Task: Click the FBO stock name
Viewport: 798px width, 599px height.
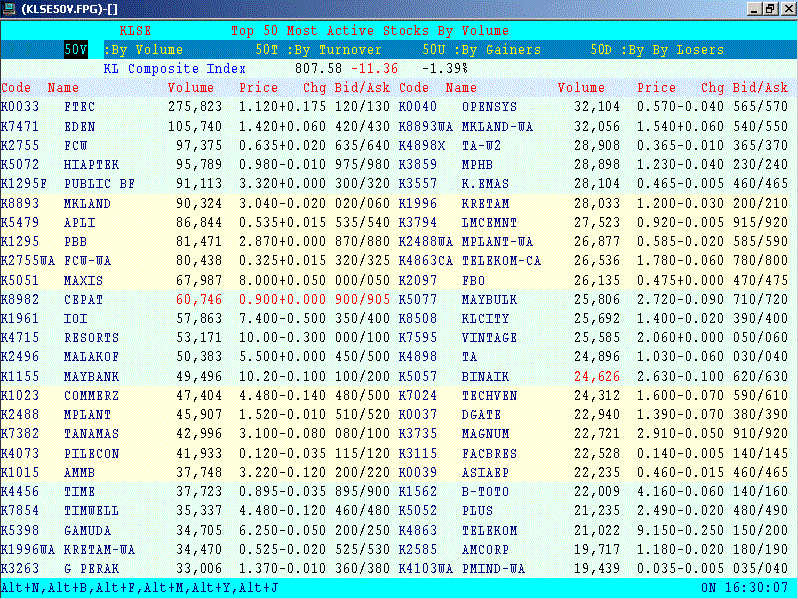Action: coord(474,280)
